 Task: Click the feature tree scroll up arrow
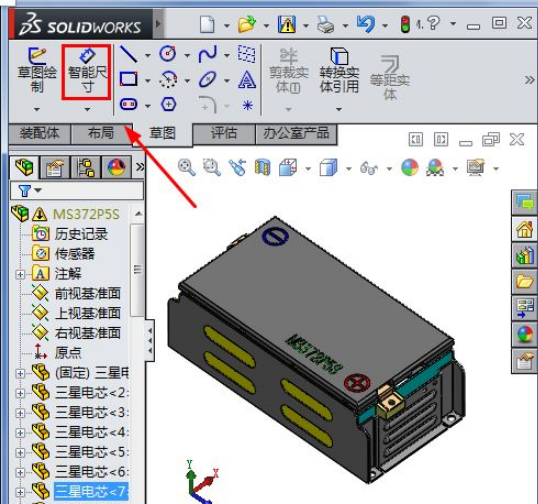(138, 214)
